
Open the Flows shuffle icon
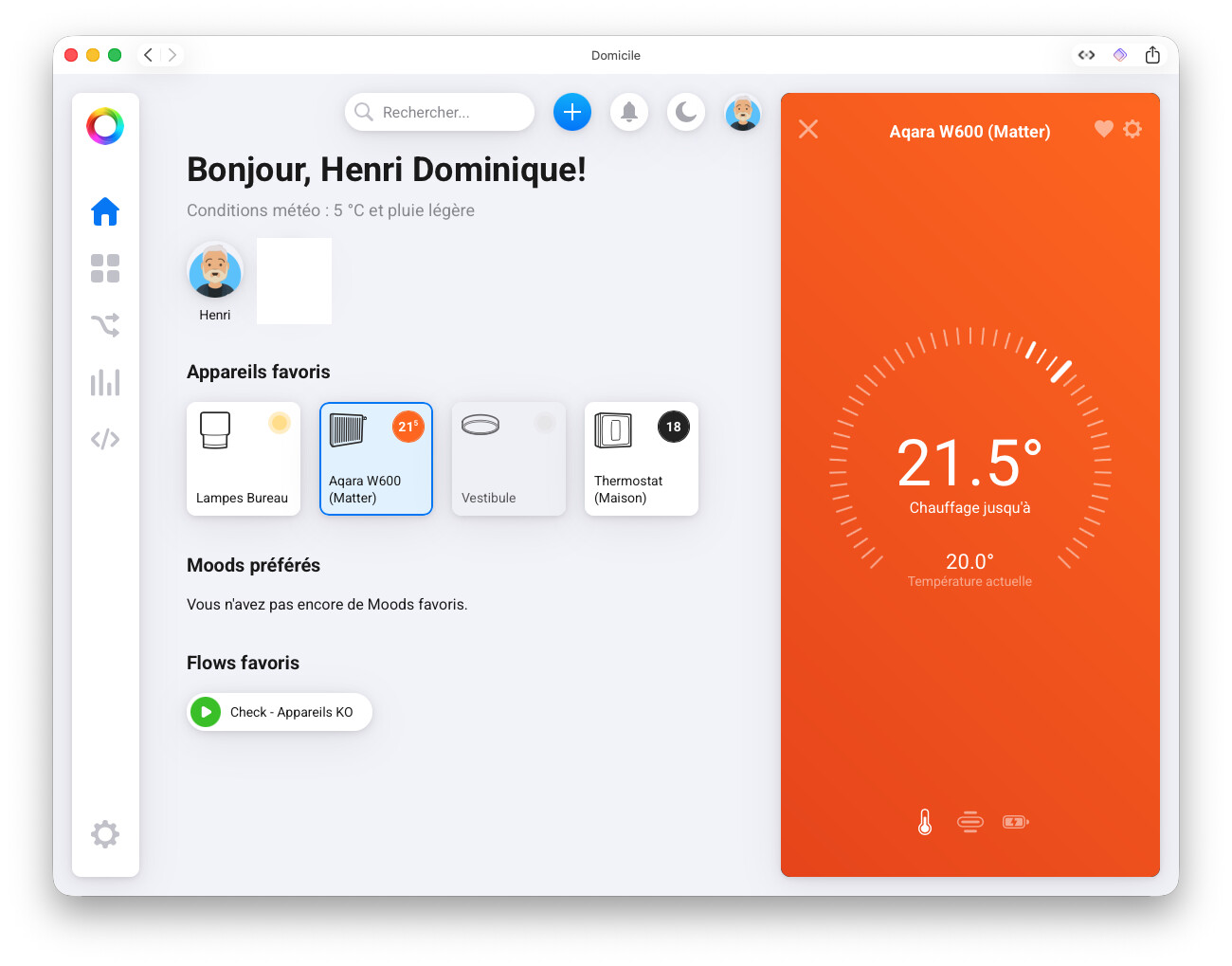[x=105, y=325]
